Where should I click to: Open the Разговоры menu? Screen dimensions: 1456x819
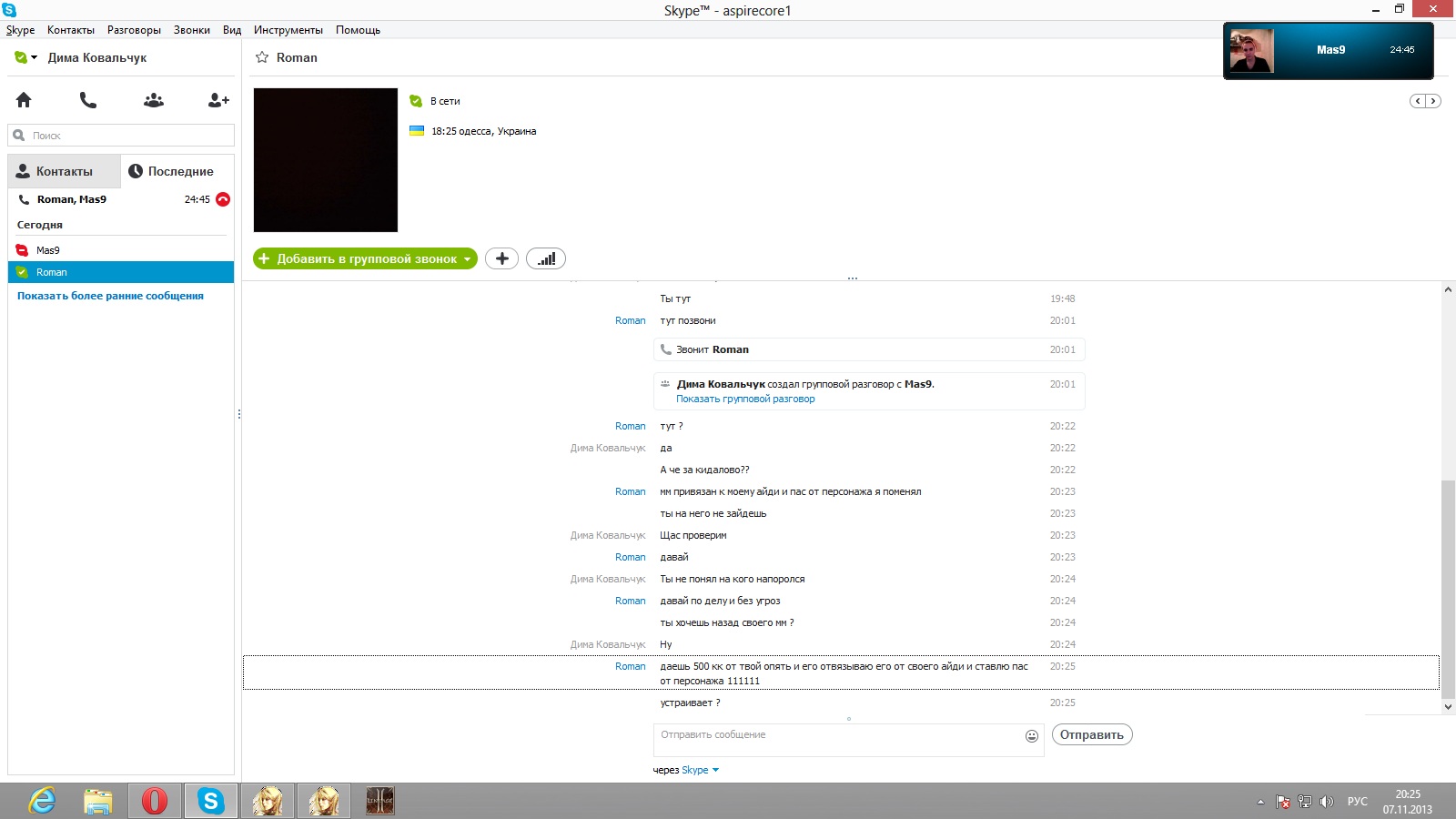(134, 30)
